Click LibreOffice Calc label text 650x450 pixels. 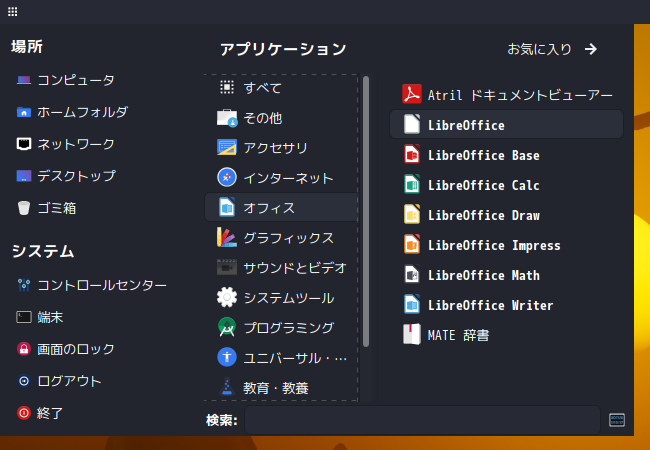(x=484, y=185)
